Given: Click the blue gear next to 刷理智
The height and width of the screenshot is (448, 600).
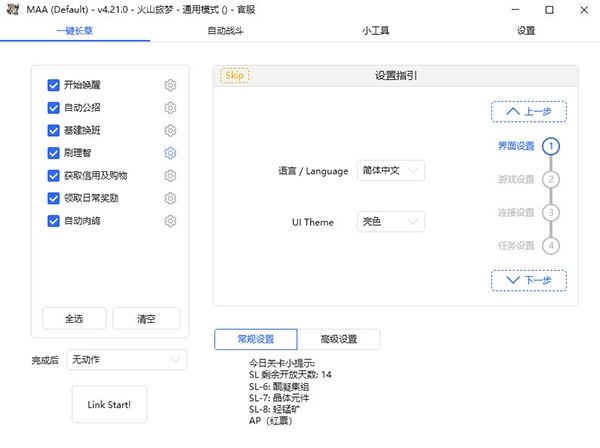Looking at the screenshot, I should [170, 153].
